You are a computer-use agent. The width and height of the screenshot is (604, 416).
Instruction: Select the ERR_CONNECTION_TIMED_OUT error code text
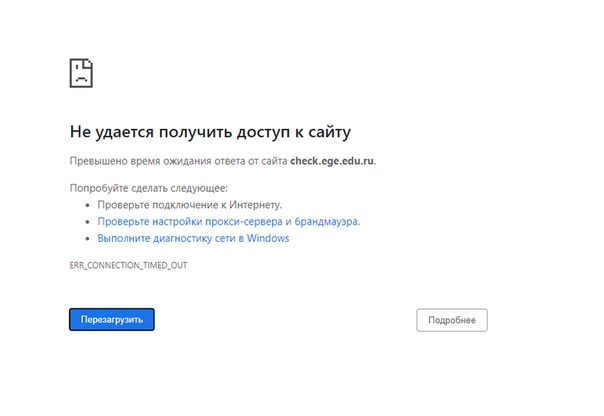tap(128, 265)
